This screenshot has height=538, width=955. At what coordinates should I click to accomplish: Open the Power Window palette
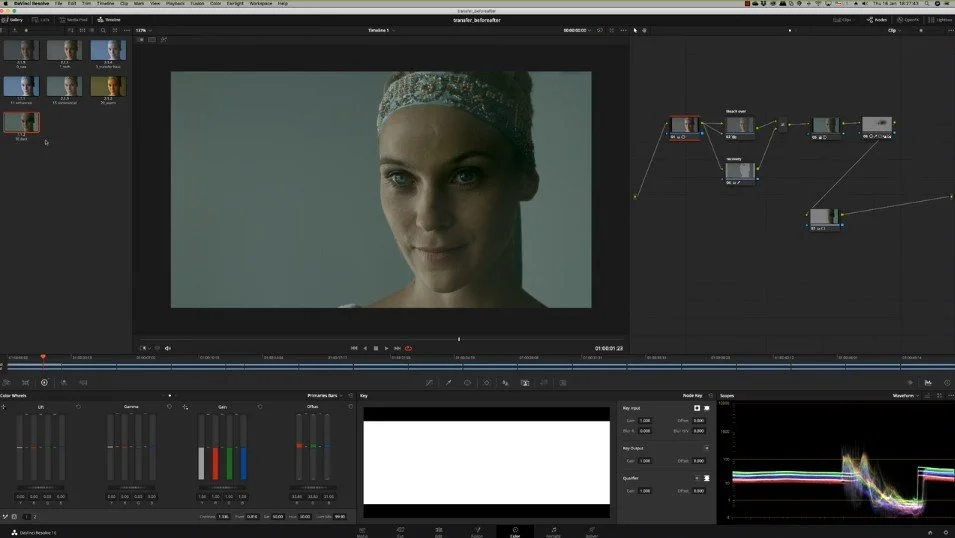tap(467, 383)
